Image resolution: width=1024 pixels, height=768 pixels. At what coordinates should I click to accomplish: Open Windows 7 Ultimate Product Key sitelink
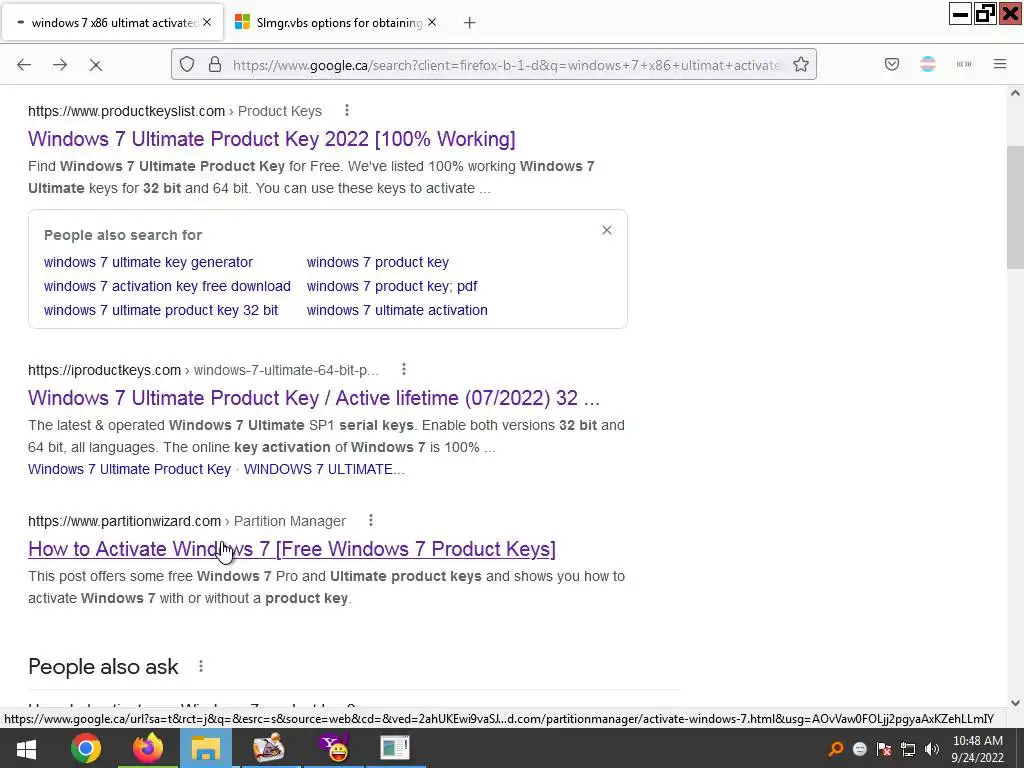129,469
